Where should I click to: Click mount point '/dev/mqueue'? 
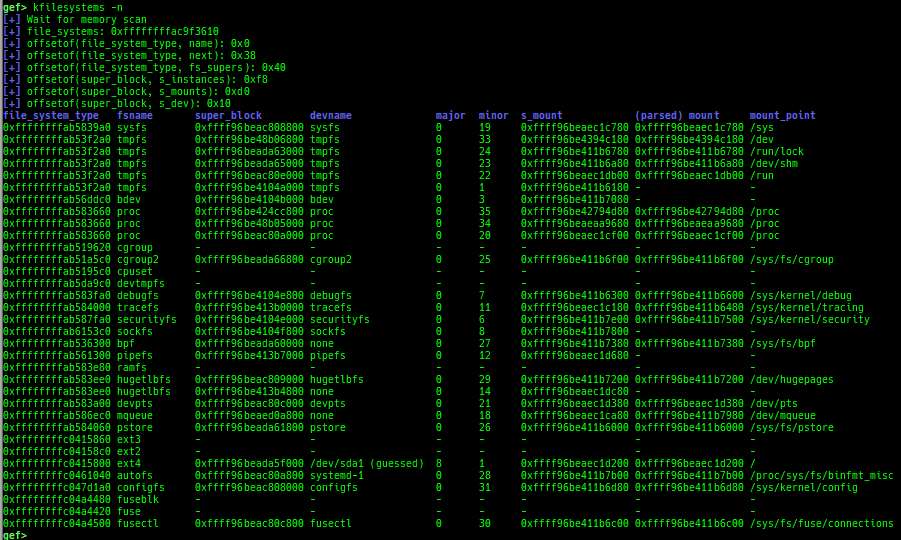click(782, 415)
